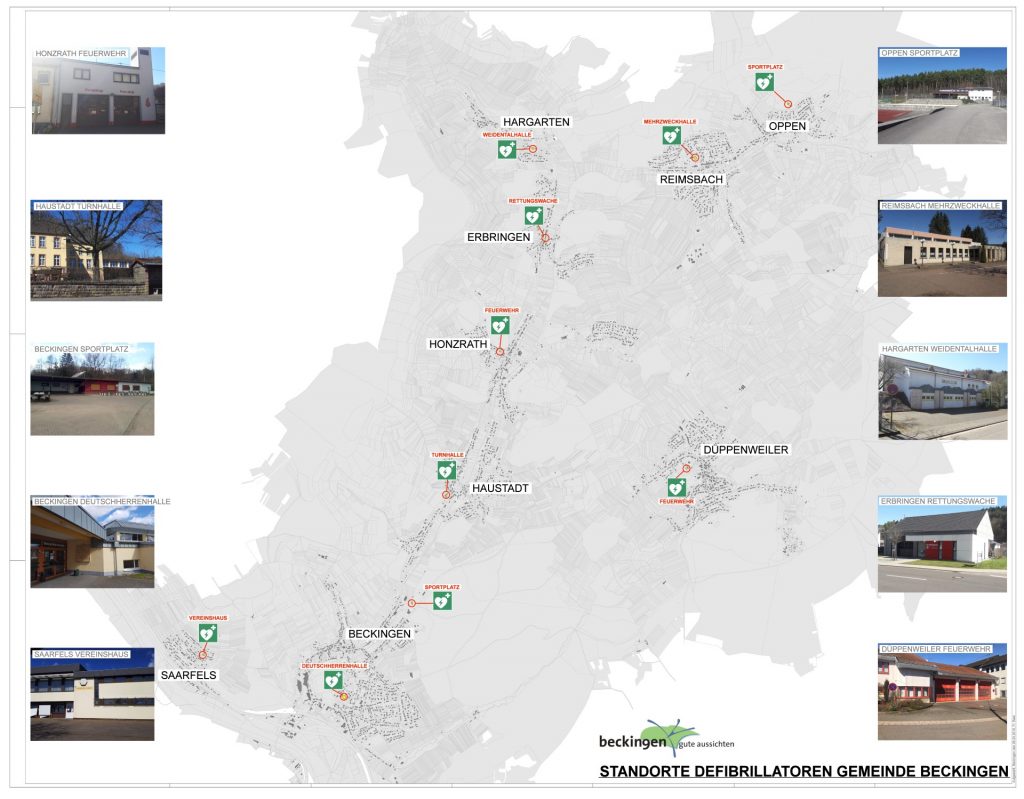
Task: Select the 'DÜPPENWEILER FEUERWEHR' photo caption
Action: coord(936,649)
